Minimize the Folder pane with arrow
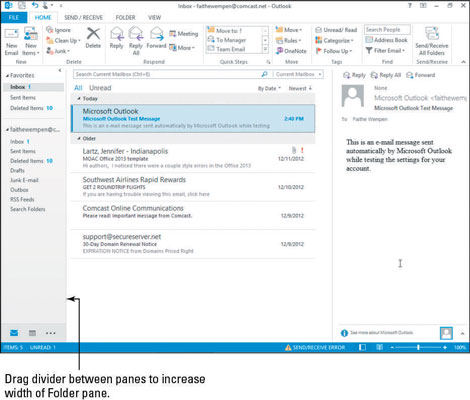This screenshot has height=400, width=470. point(60,70)
